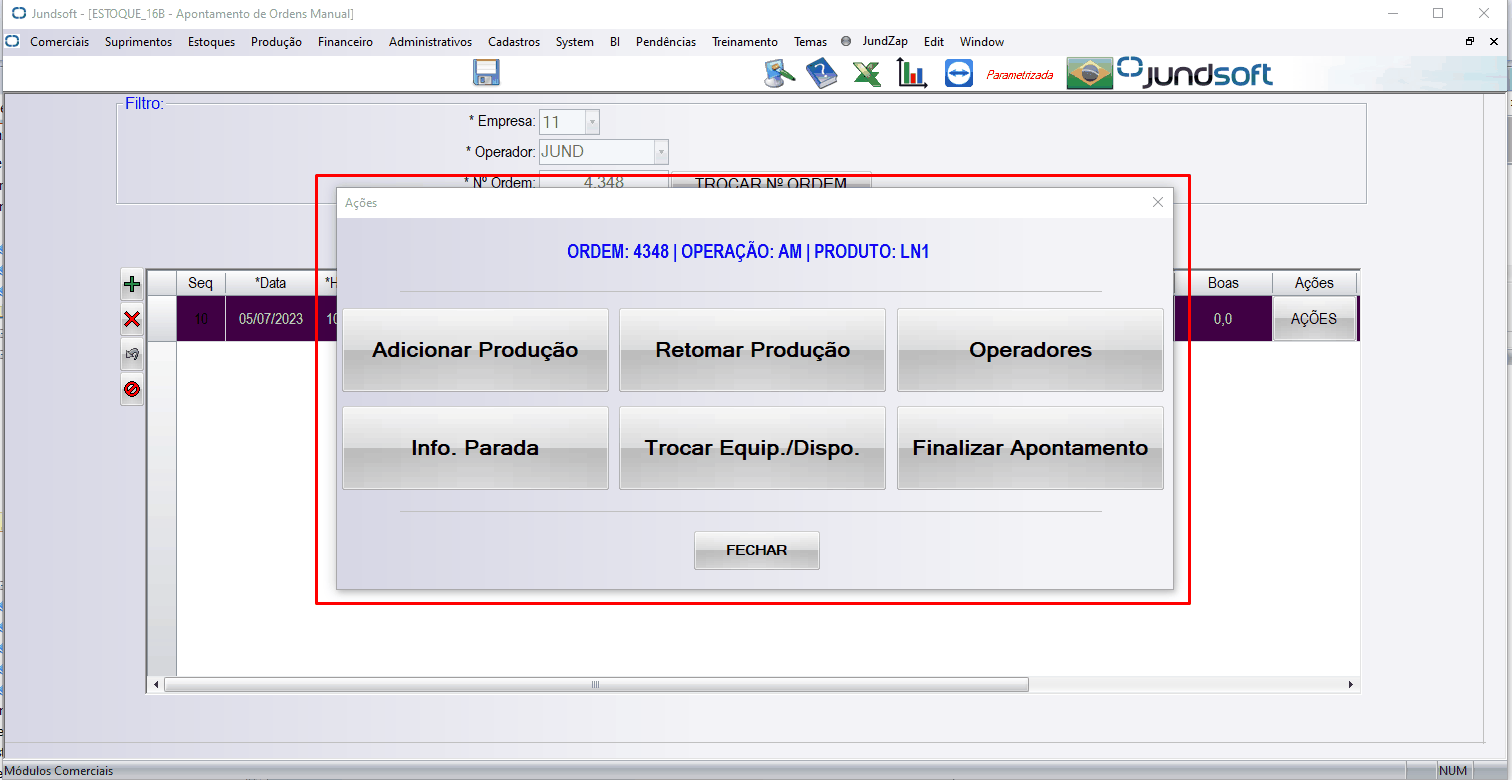Select the Brazil flag language icon
The image size is (1512, 780).
tap(1090, 73)
